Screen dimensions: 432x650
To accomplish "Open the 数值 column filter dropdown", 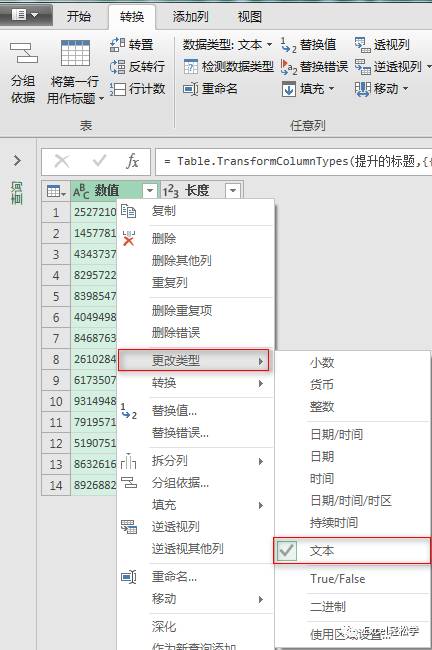I will [150, 191].
